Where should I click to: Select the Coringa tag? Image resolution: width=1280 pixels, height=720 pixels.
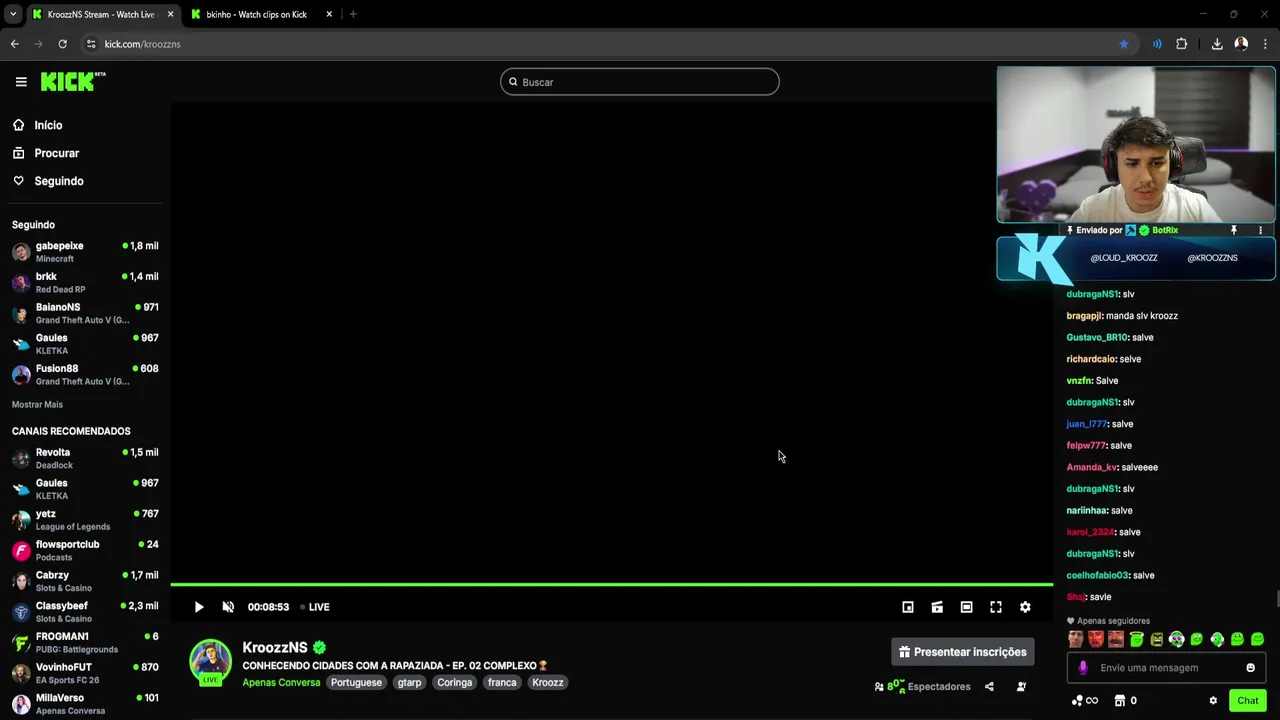[x=454, y=682]
